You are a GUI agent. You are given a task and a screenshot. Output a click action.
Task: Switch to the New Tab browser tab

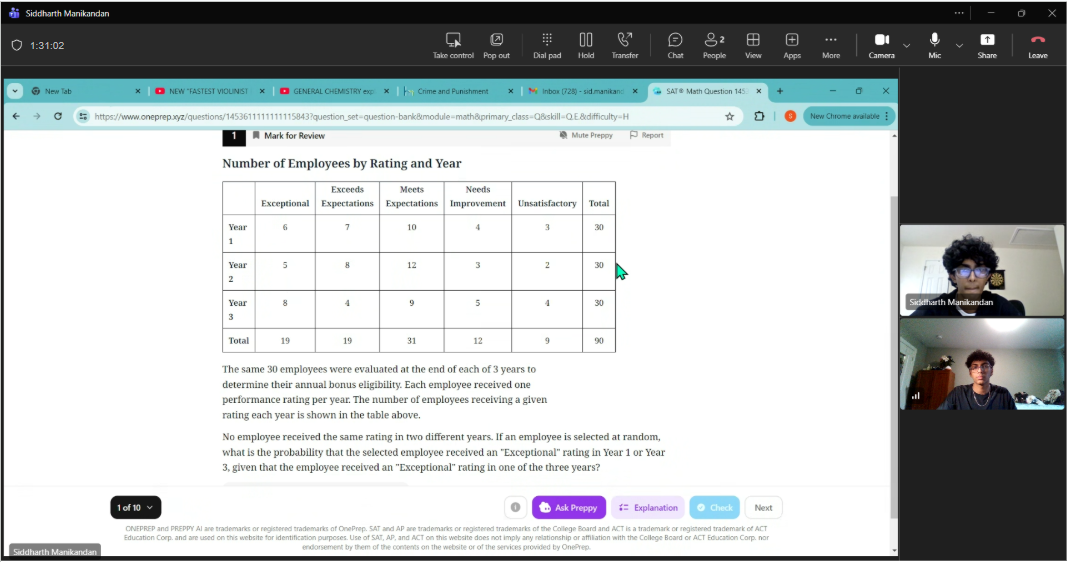86,91
